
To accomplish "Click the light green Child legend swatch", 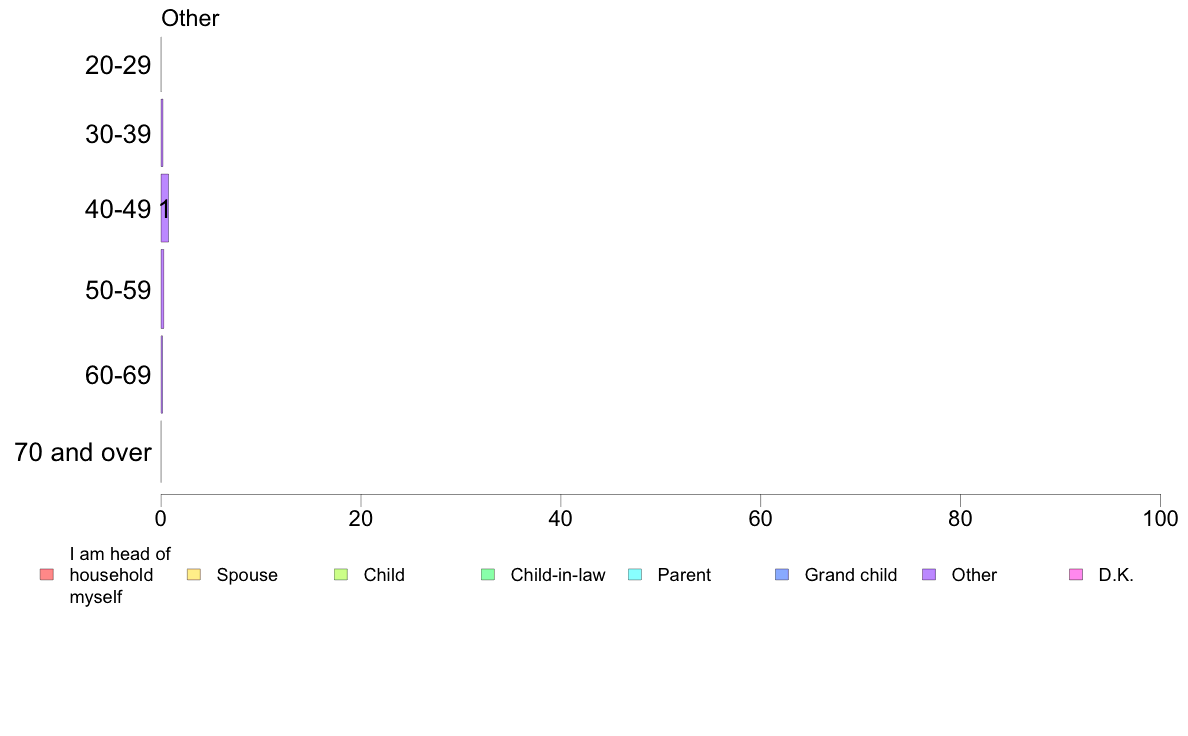I will [x=341, y=575].
